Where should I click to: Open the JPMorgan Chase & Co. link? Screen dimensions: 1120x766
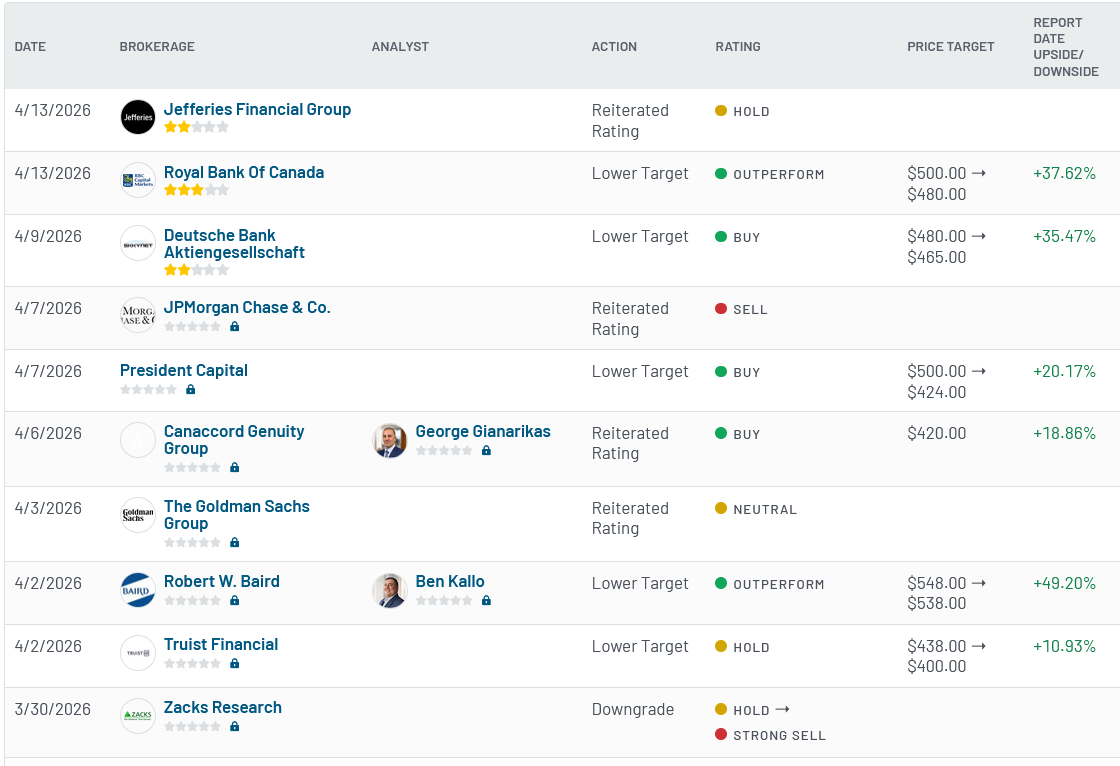[x=247, y=307]
